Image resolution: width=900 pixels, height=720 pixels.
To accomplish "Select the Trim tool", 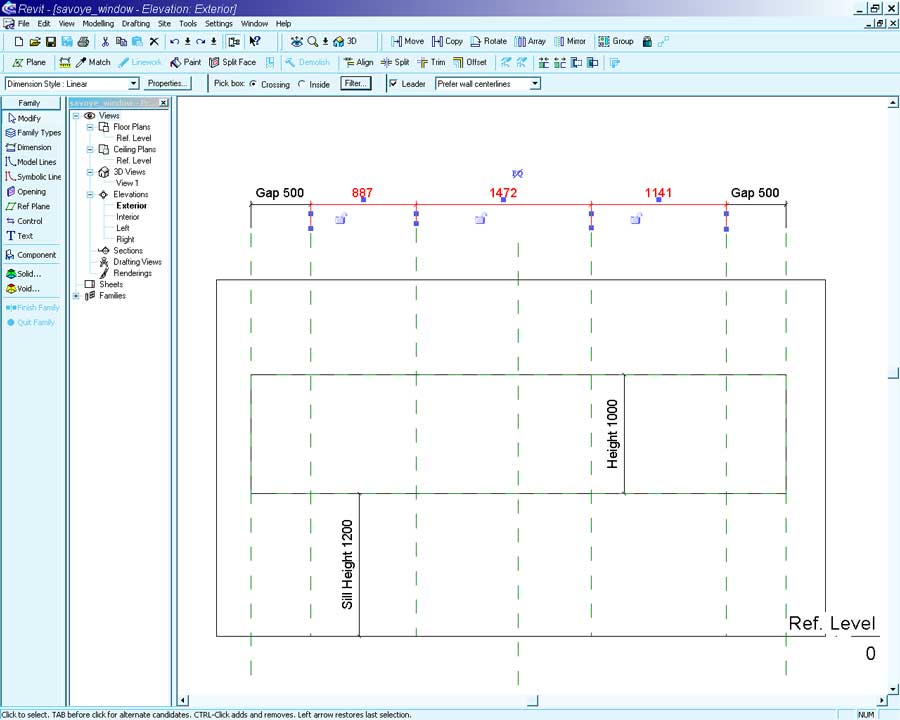I will (x=431, y=63).
